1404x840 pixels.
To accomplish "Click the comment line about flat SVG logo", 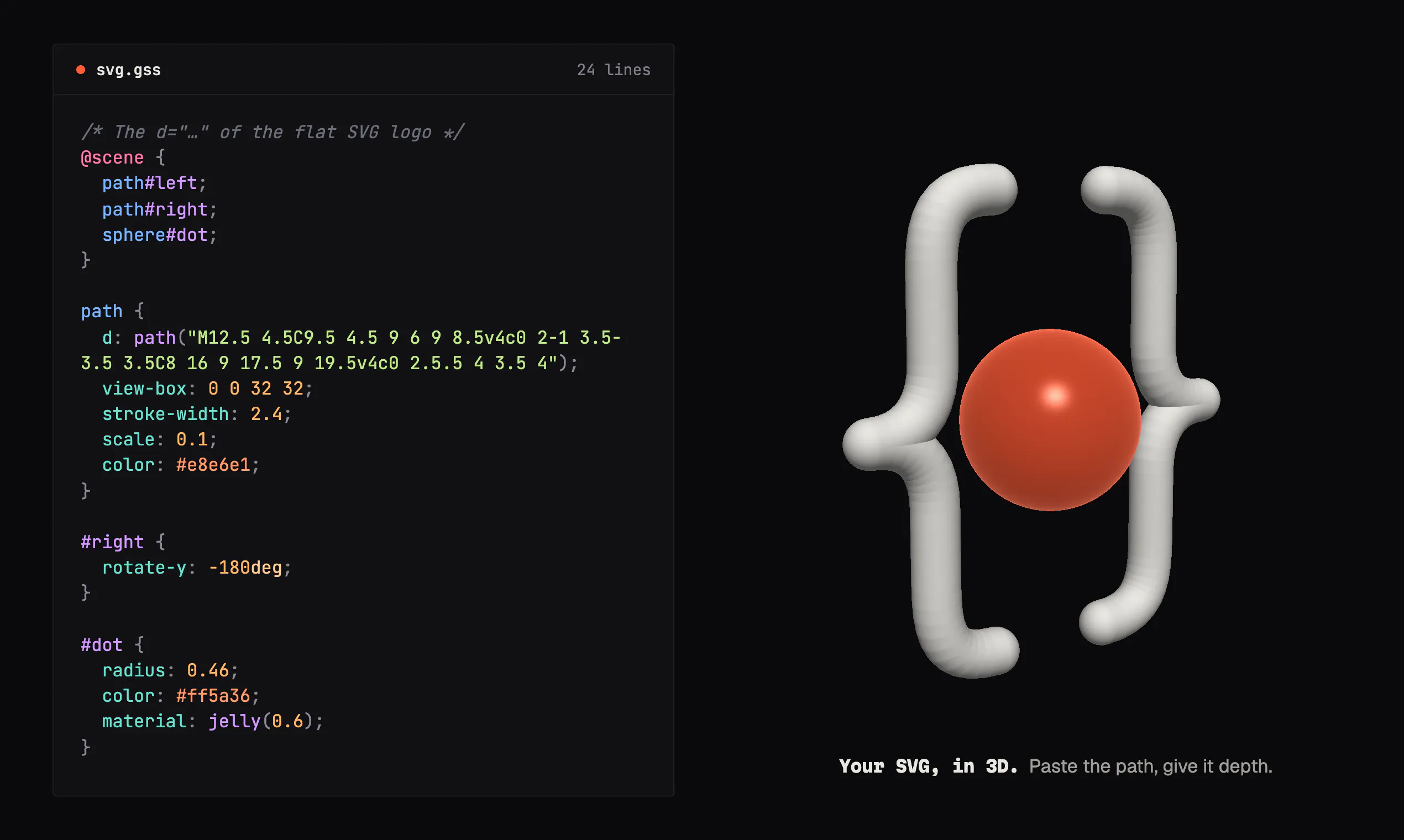I will click(273, 132).
